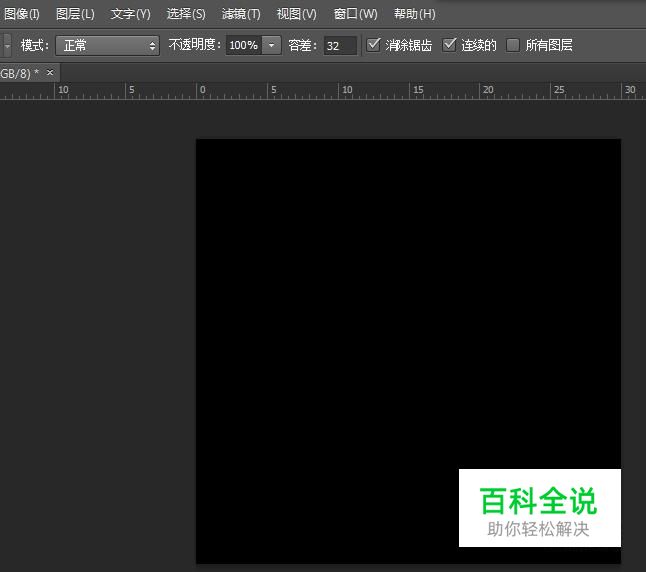Uncheck the 消除锯齿 anti-alias checkbox
This screenshot has height=572, width=646.
(373, 45)
